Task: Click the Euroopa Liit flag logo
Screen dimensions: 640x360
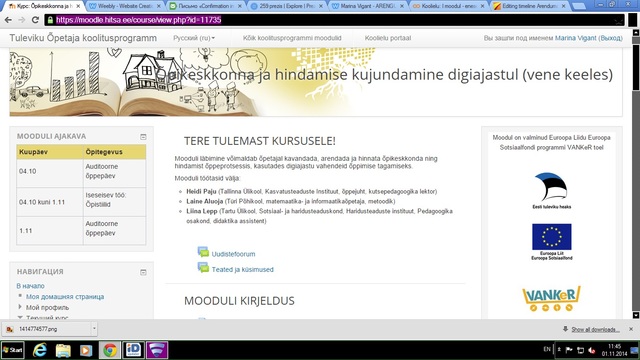Action: pyautogui.click(x=551, y=242)
